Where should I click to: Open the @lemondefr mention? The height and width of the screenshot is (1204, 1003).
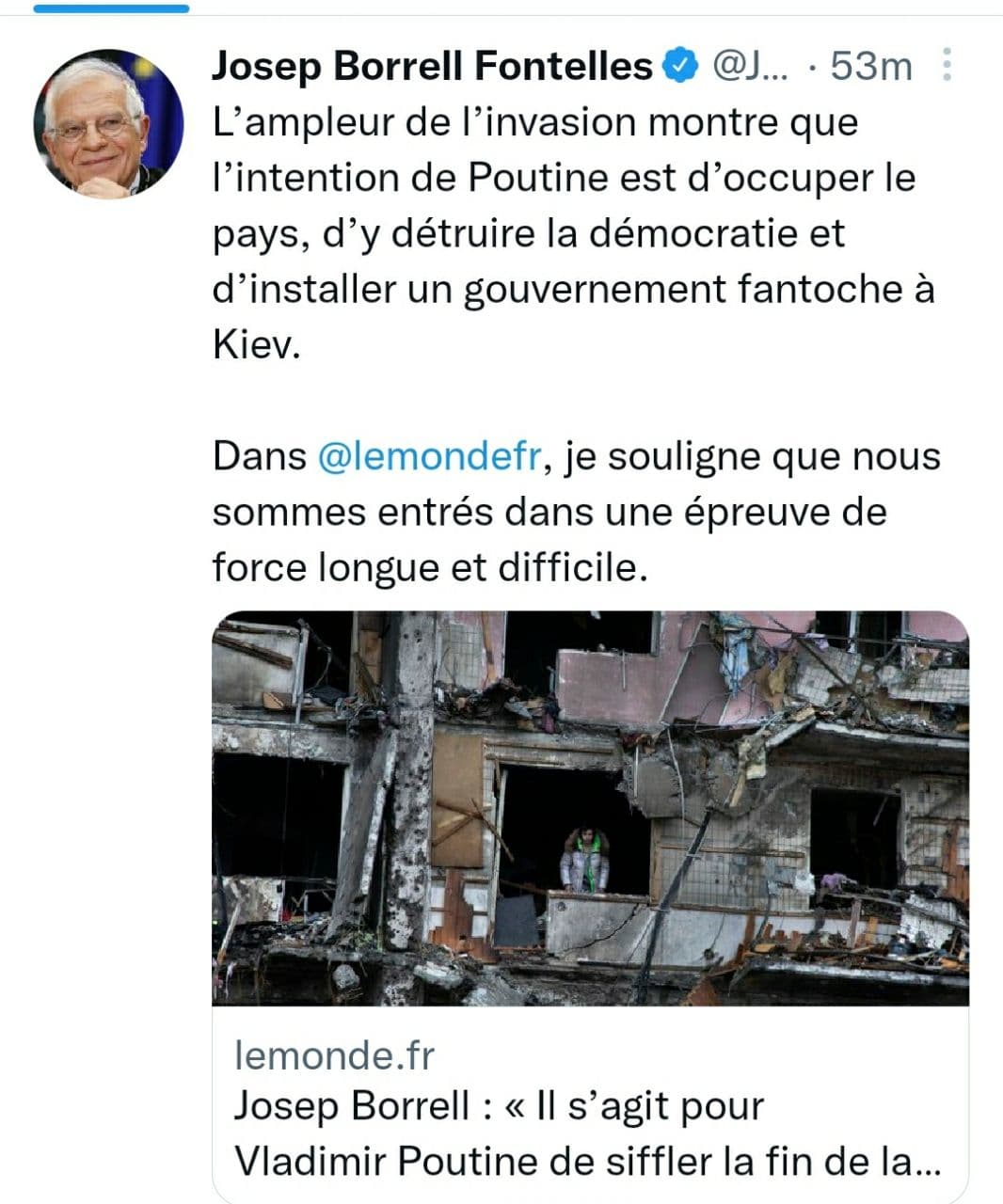[x=429, y=457]
